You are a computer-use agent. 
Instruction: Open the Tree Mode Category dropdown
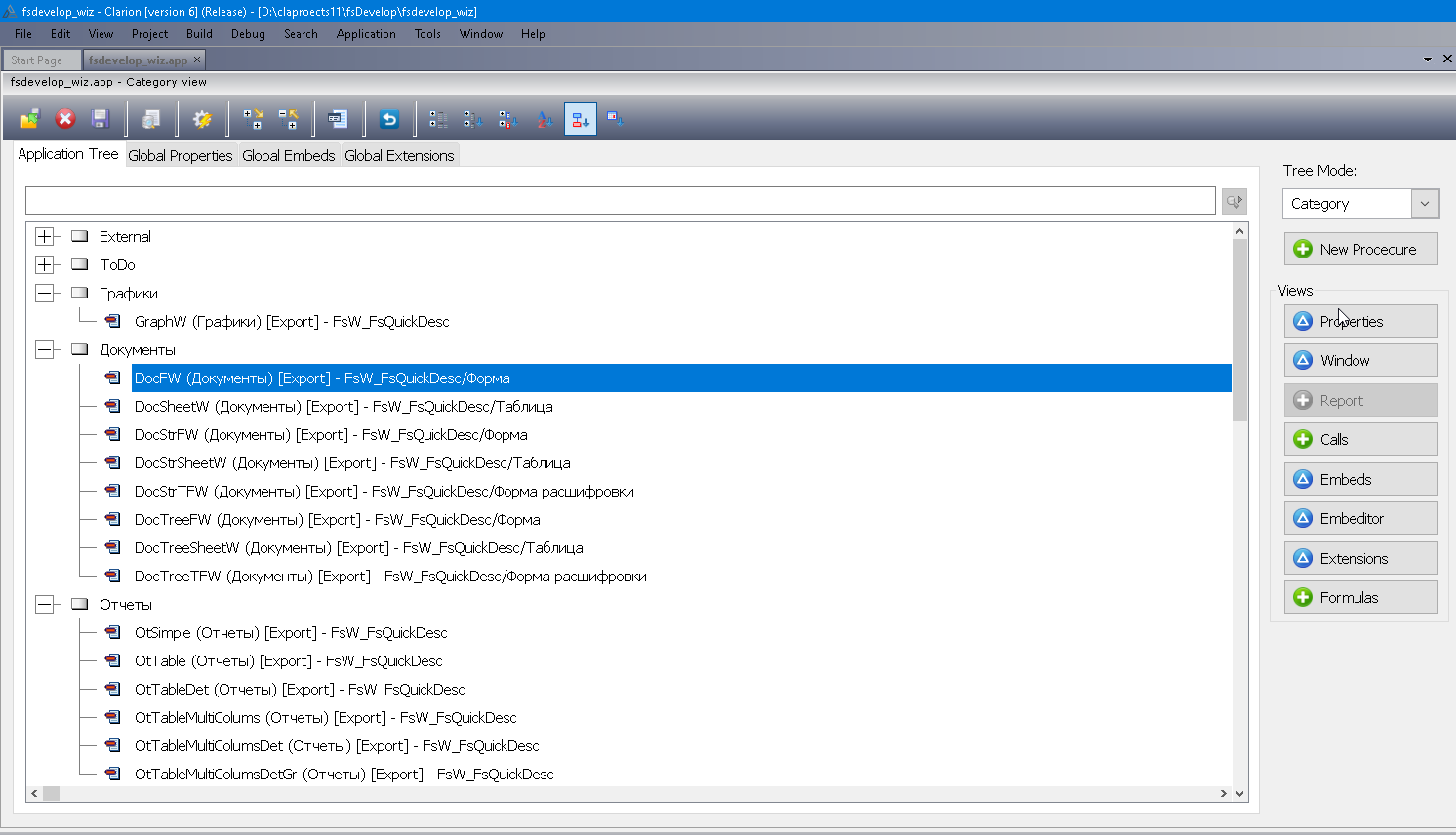click(x=1424, y=204)
